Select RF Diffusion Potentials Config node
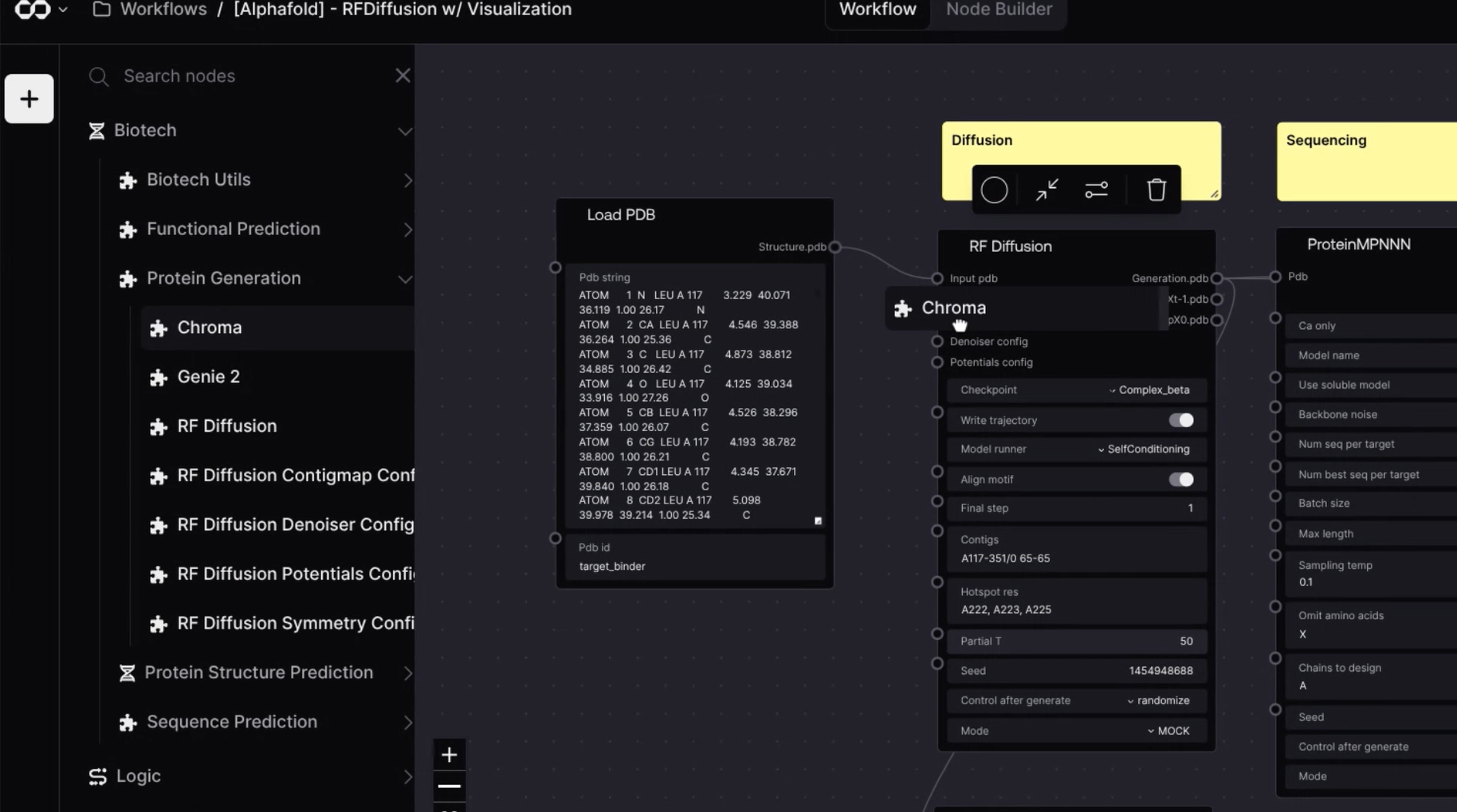The width and height of the screenshot is (1457, 812). [277, 575]
